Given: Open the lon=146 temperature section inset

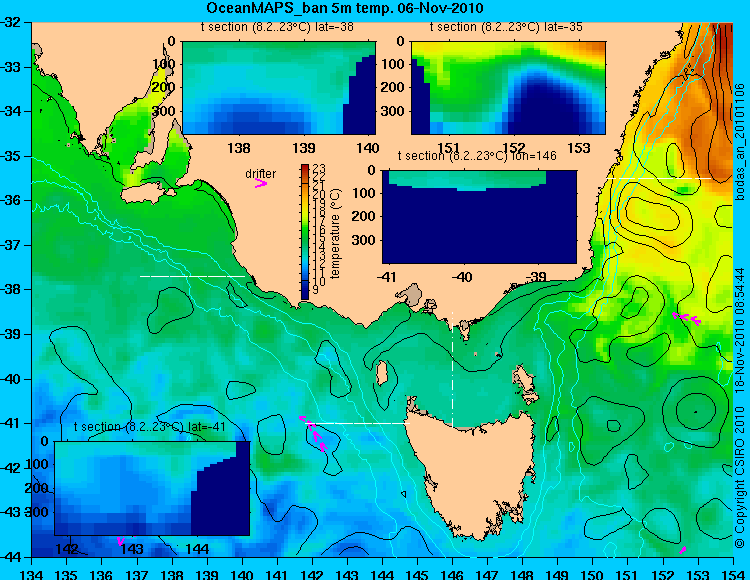Looking at the screenshot, I should (x=479, y=217).
